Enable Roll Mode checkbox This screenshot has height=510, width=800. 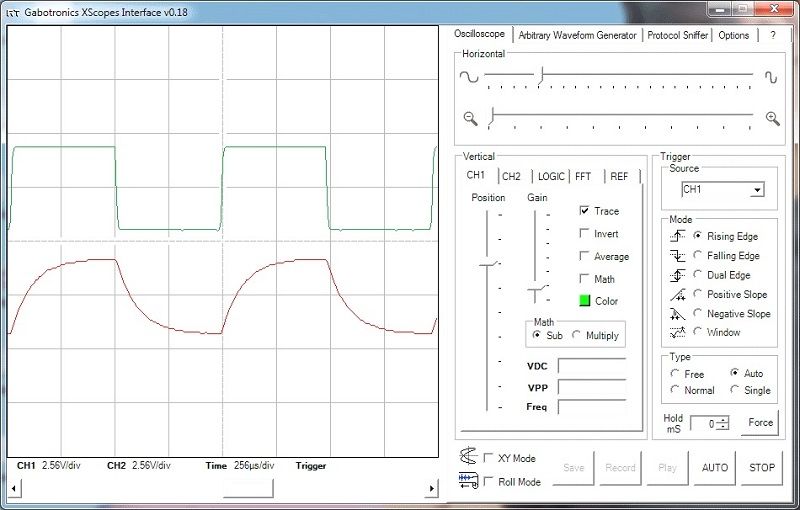pos(488,481)
